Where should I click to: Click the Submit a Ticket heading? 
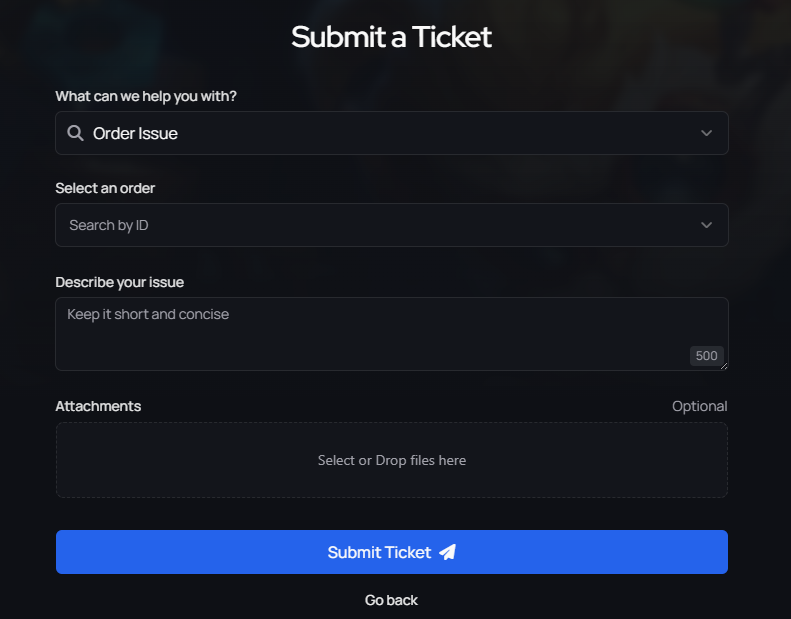391,37
